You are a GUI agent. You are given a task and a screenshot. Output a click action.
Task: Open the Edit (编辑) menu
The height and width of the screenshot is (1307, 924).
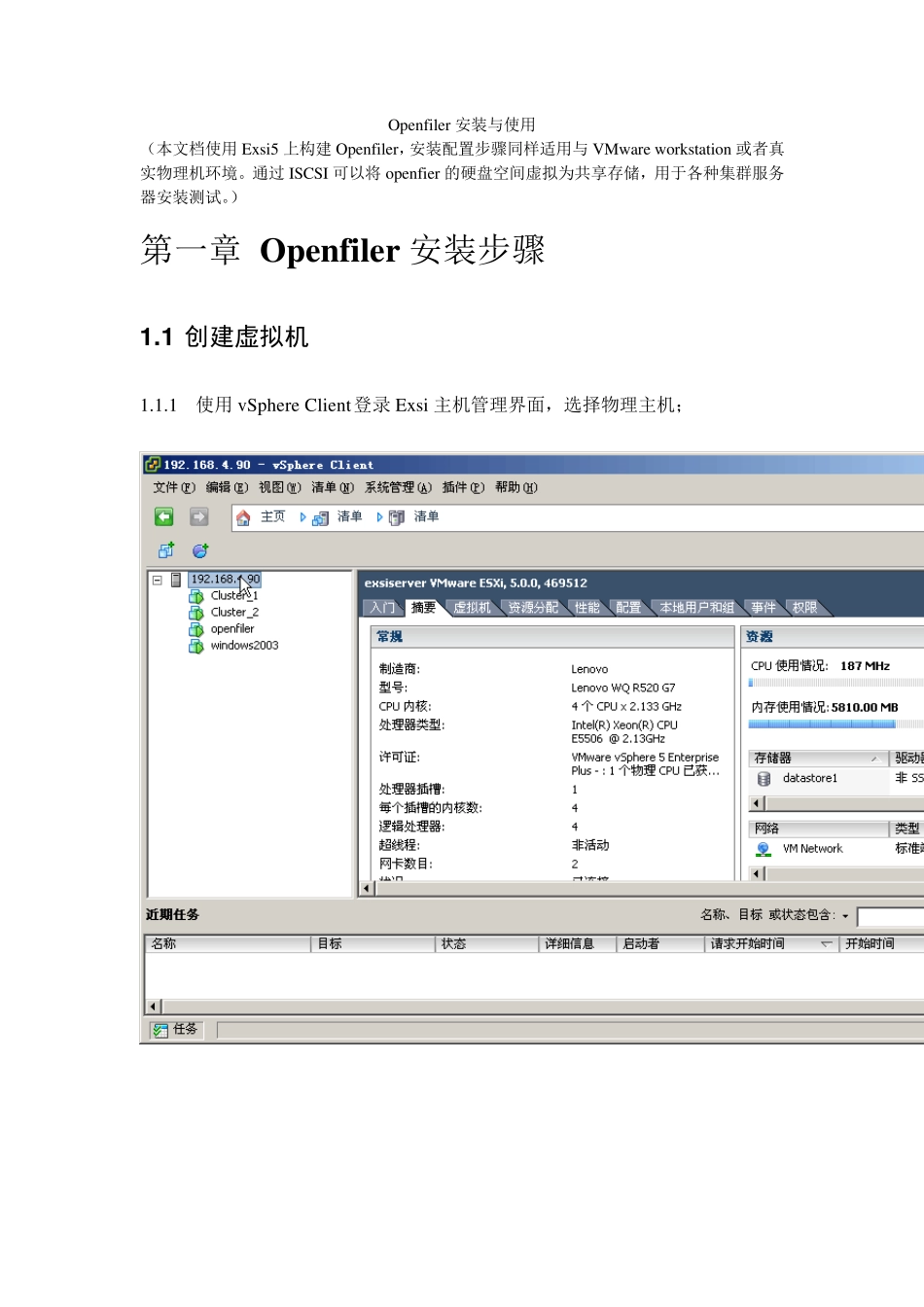pyautogui.click(x=227, y=488)
